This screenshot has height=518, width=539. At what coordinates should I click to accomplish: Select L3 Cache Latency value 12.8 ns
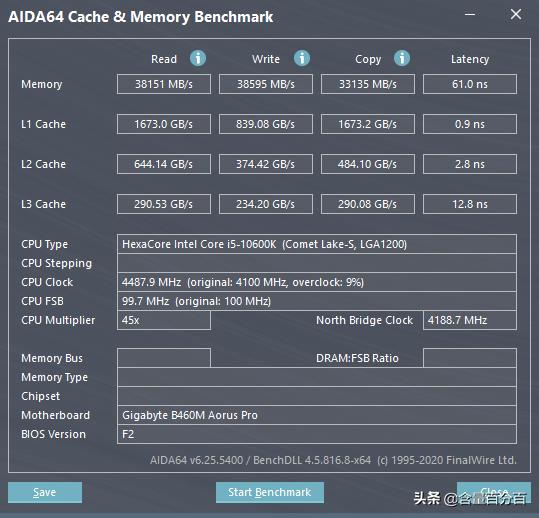470,204
